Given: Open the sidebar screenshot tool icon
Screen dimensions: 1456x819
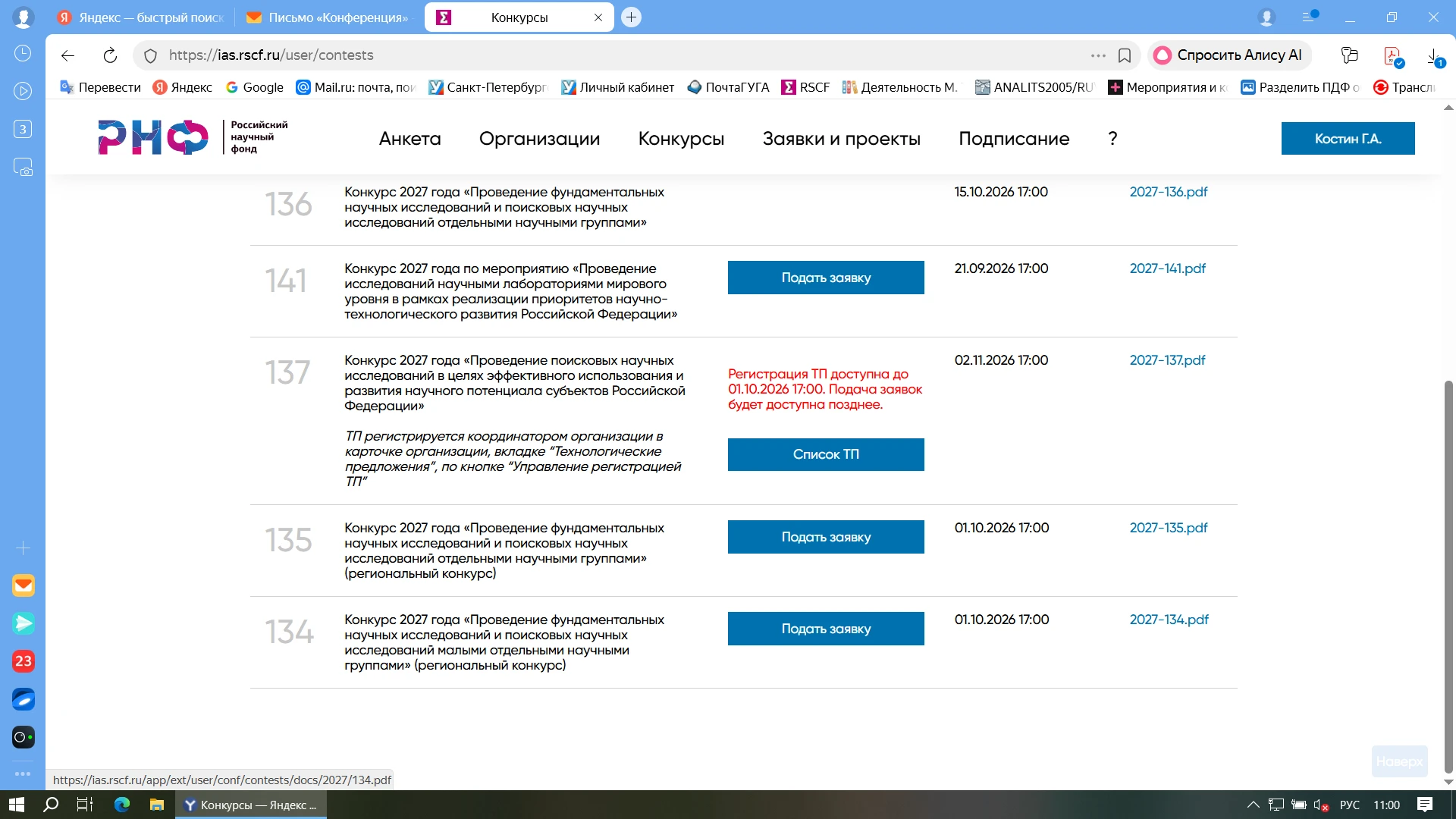Looking at the screenshot, I should point(23,167).
